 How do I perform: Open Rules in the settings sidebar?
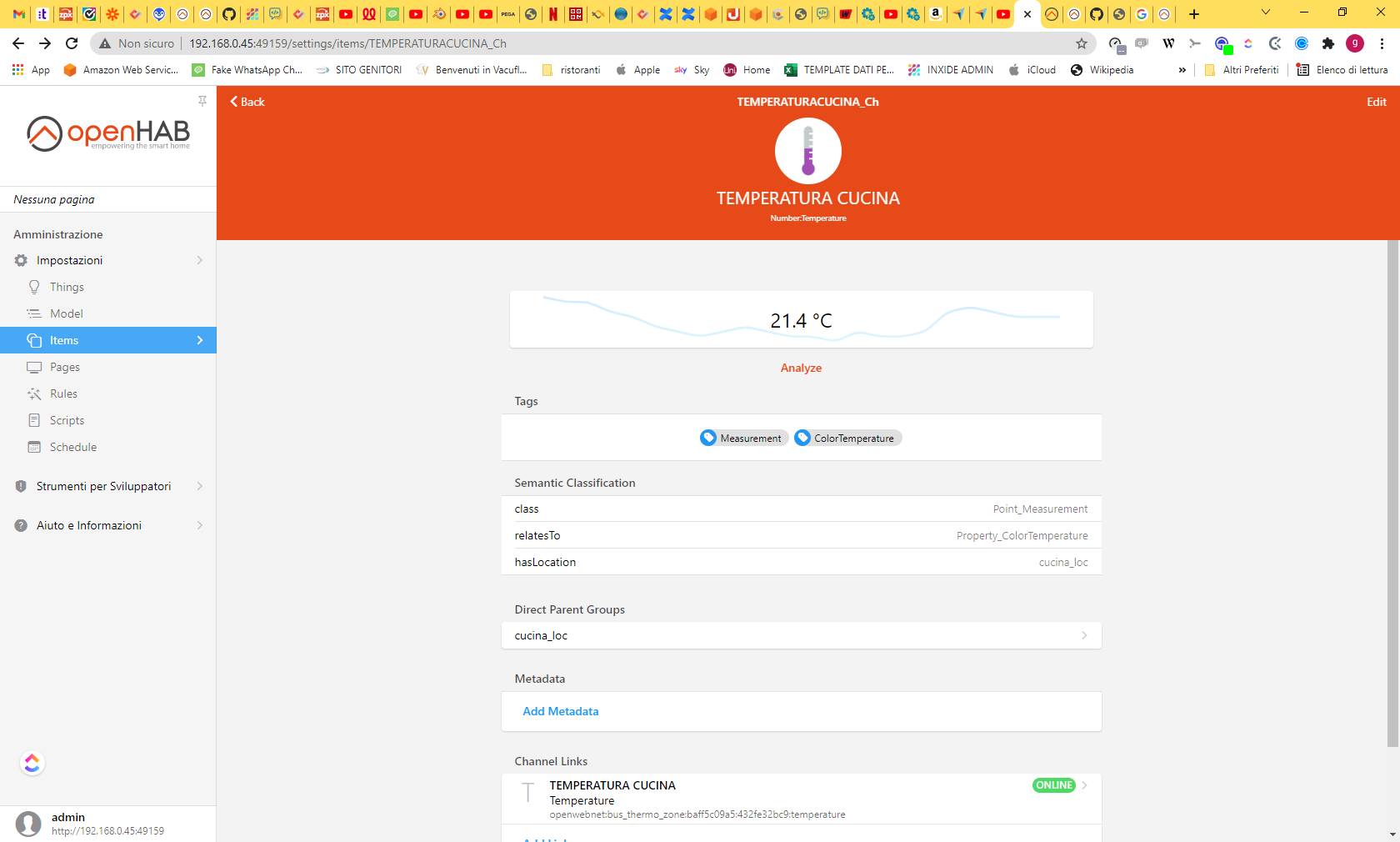(x=108, y=393)
